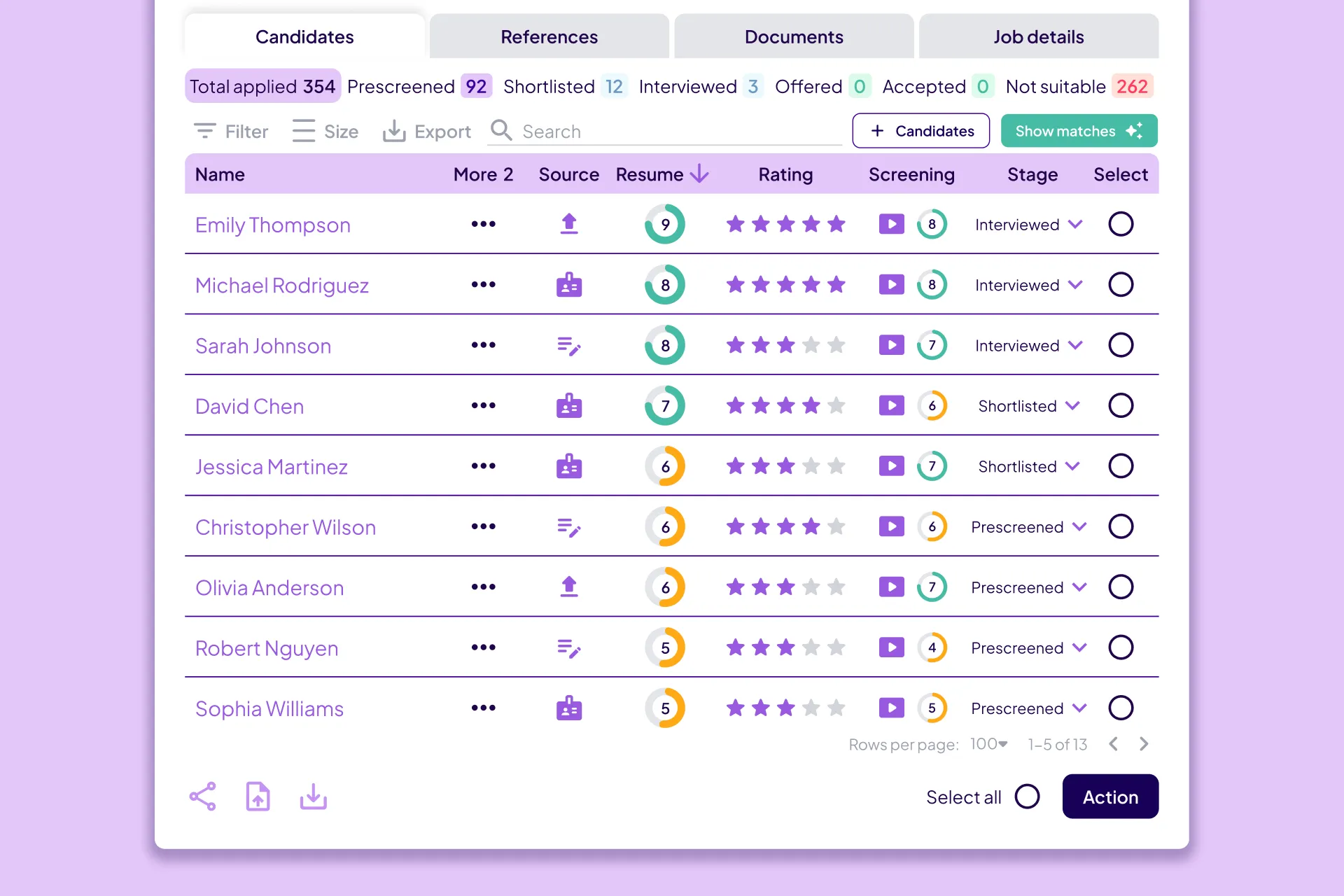The height and width of the screenshot is (896, 1344).
Task: Select Robert Nguyen's row circle
Action: pos(1121,647)
